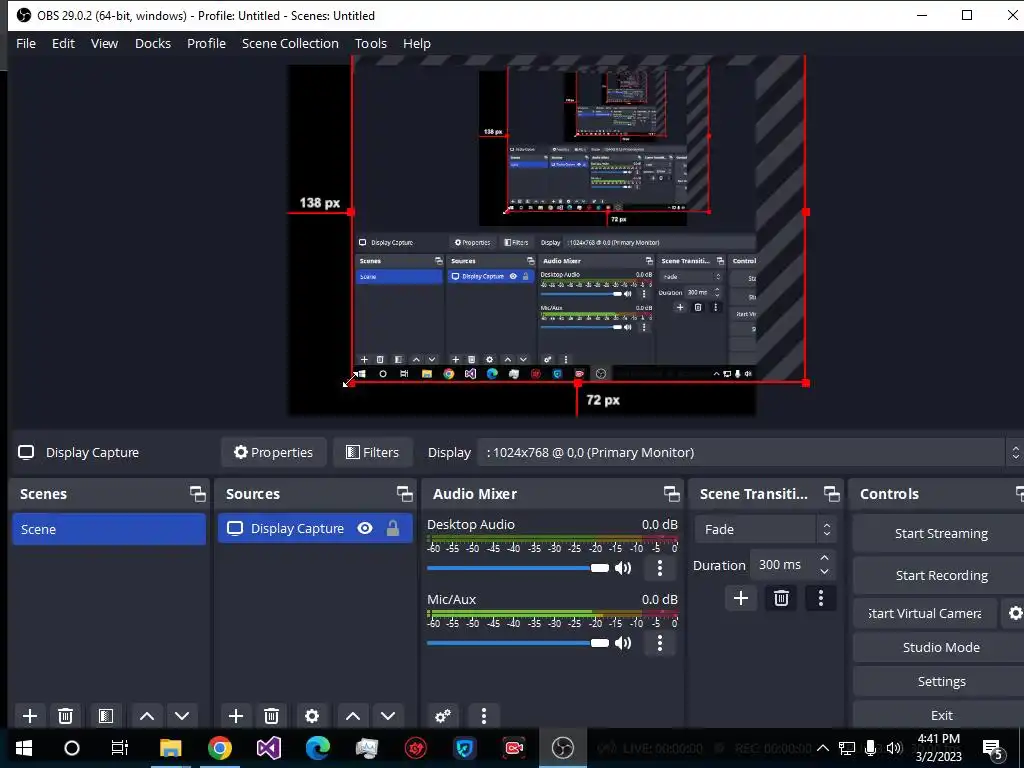
Task: Open the Tools menu
Action: coord(371,43)
